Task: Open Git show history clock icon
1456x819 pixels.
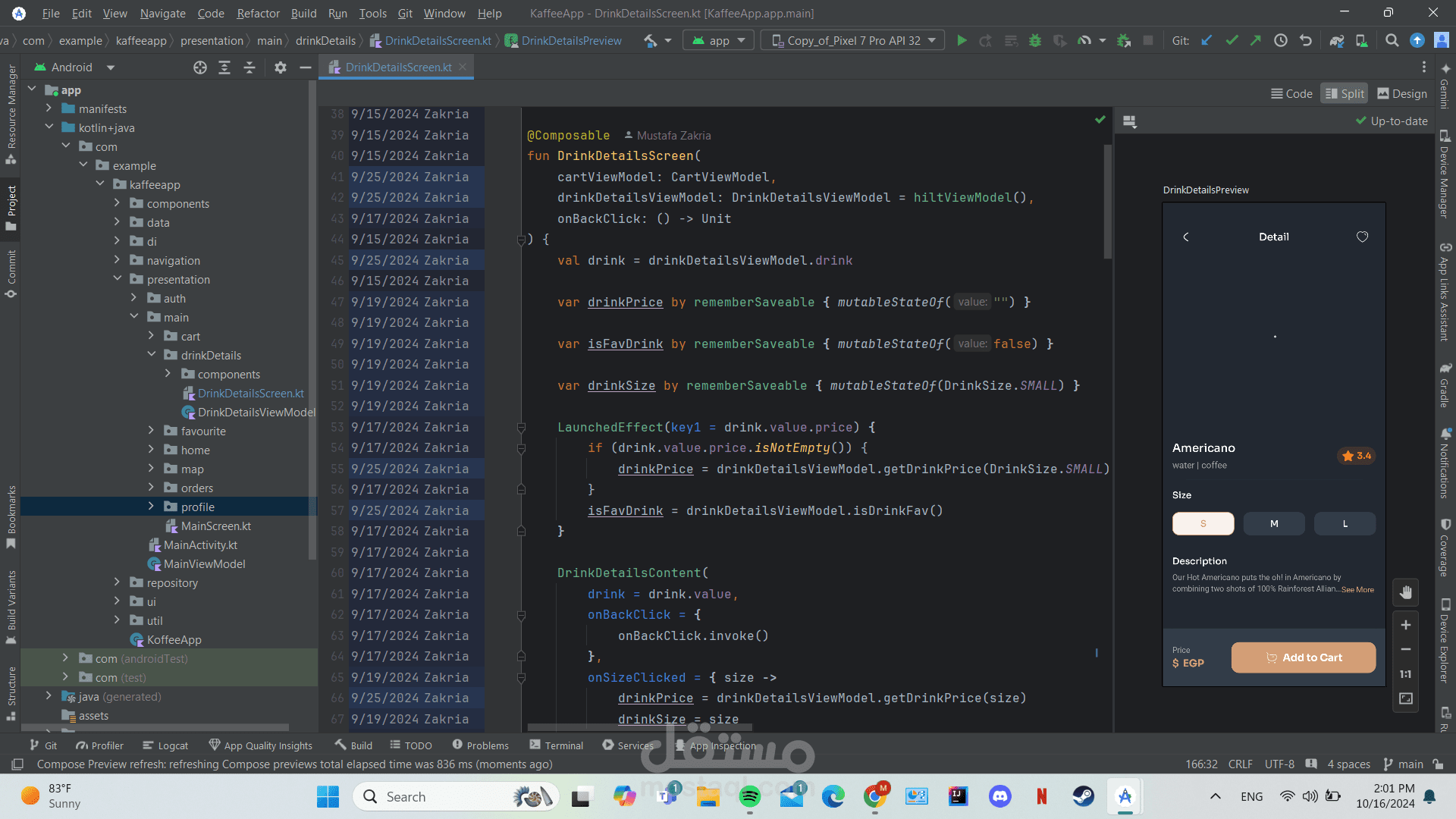Action: [1281, 41]
